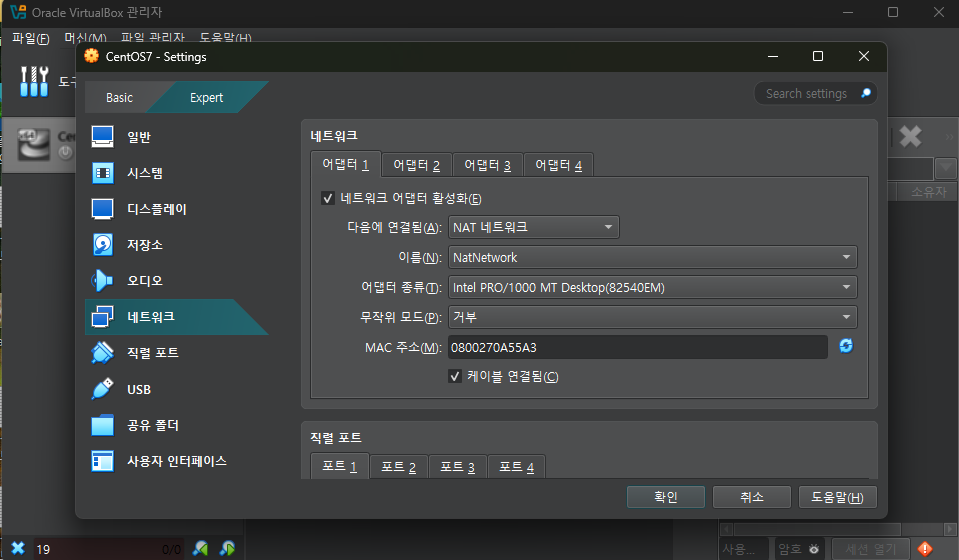Image resolution: width=959 pixels, height=560 pixels.
Task: Click the find-previous icon in bottom bar
Action: [x=201, y=548]
